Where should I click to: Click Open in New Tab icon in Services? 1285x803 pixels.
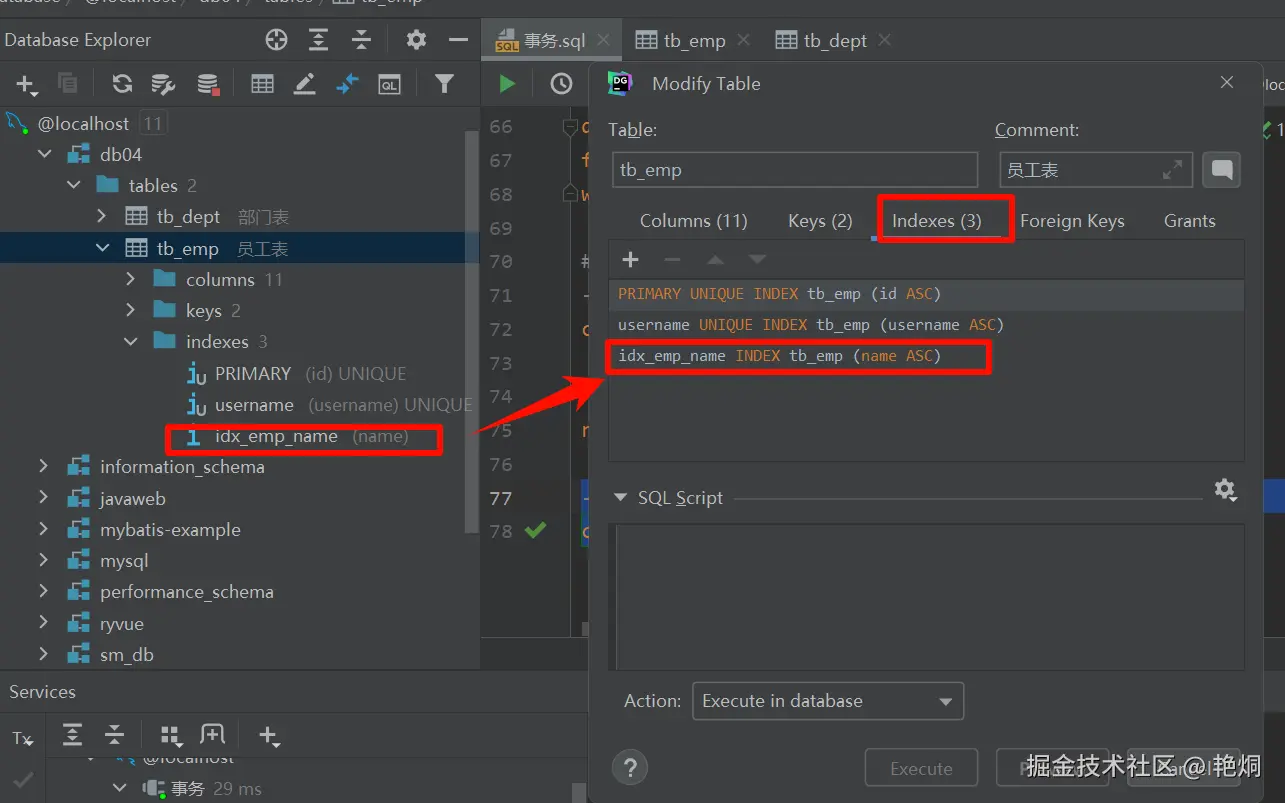pos(212,735)
